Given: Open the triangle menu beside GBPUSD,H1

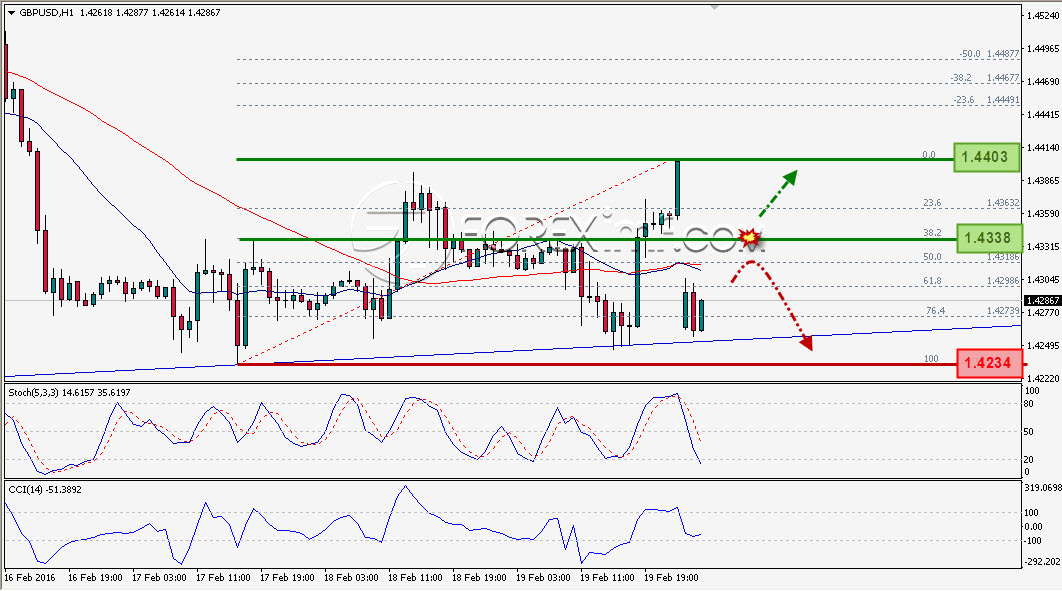Looking at the screenshot, I should (11, 13).
